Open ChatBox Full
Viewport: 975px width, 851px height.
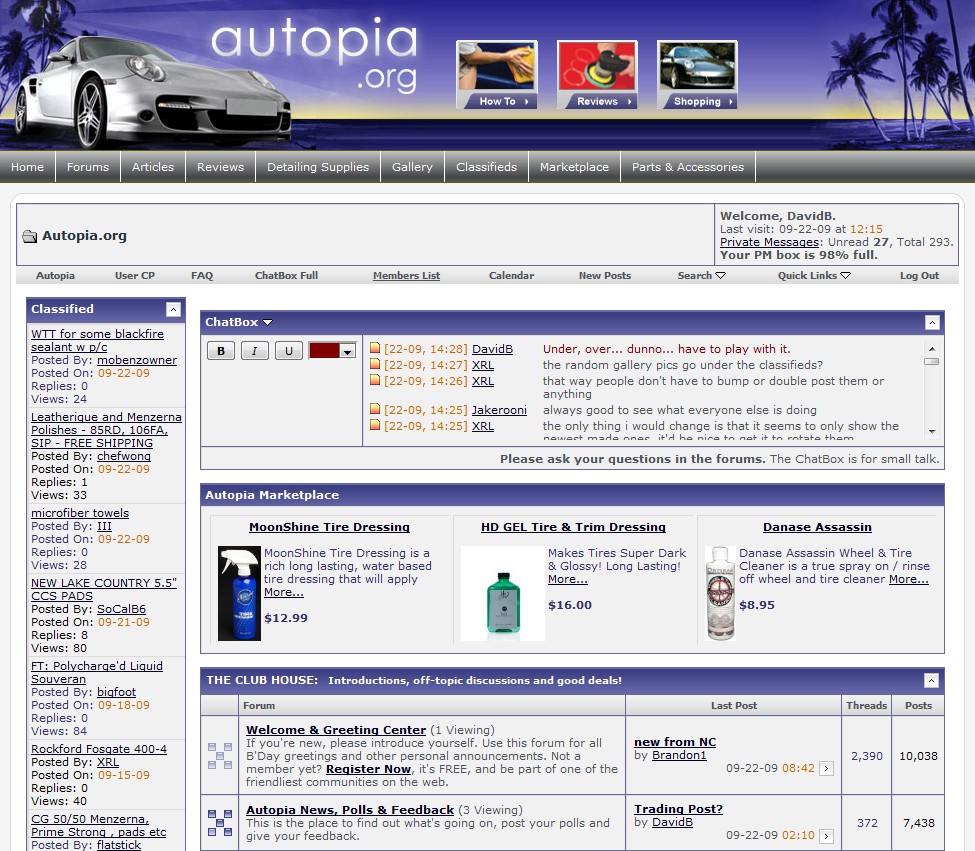pos(287,275)
